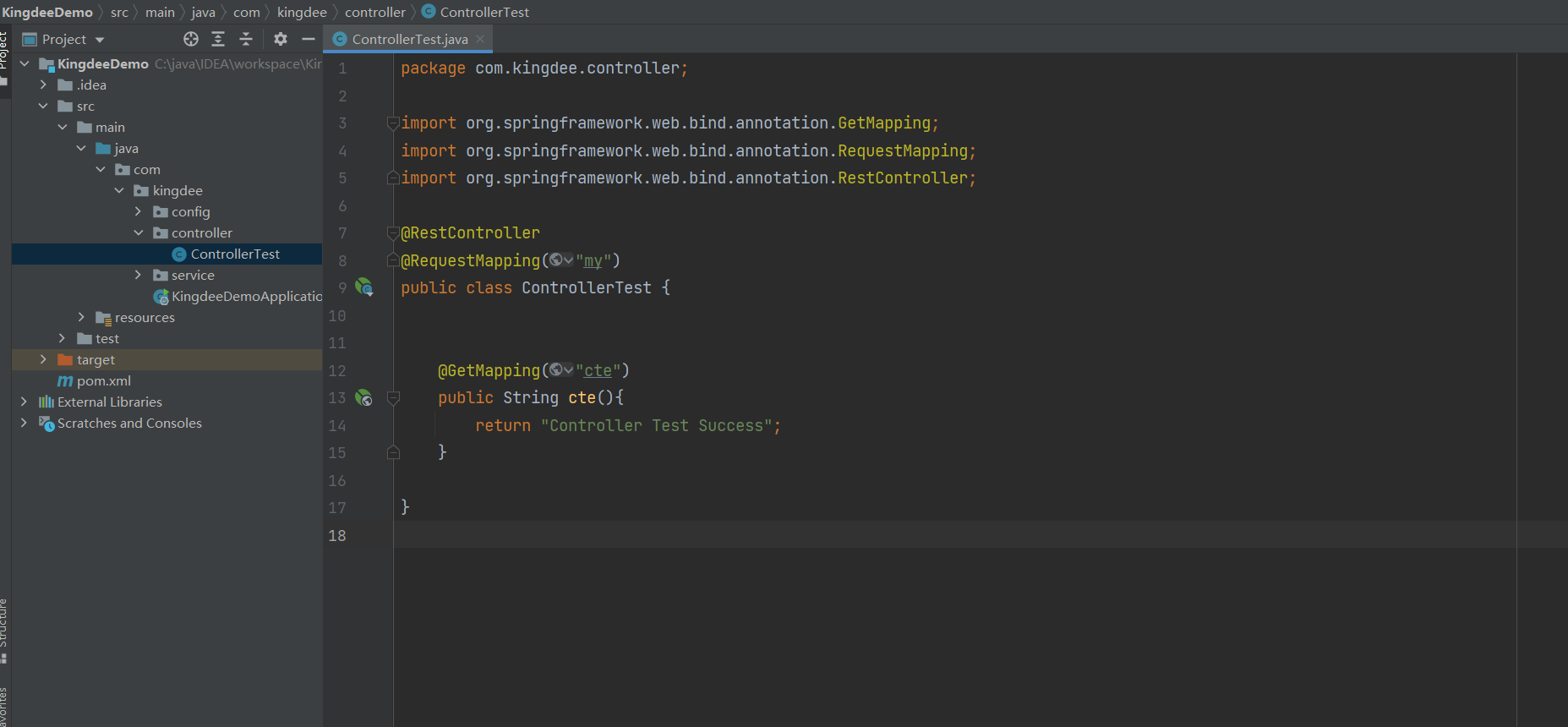
Task: Click the kingdee breadcrumb segment
Action: [x=302, y=12]
